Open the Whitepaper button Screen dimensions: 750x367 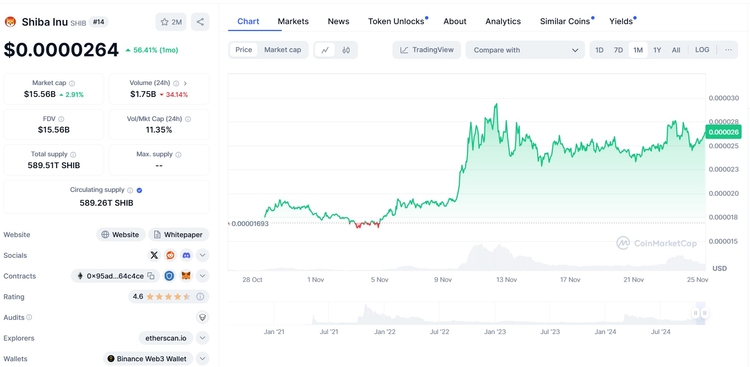pos(178,234)
